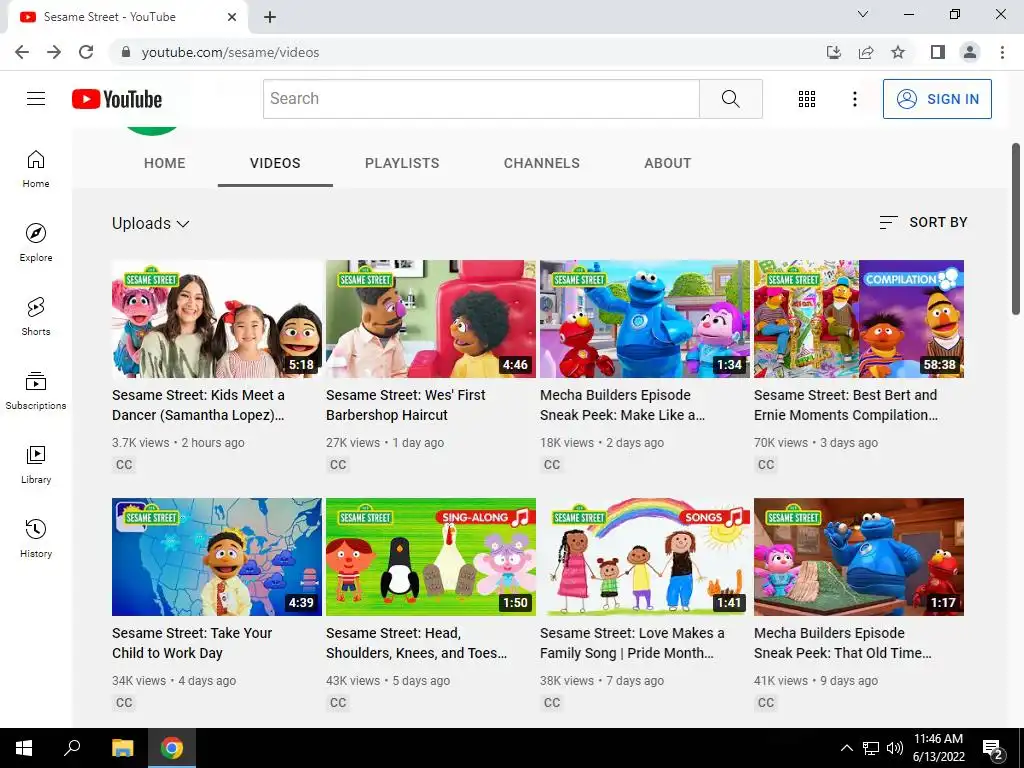Open Take Your Child to Work Day thumbnail
Screen dimensions: 1024x768
(217, 557)
